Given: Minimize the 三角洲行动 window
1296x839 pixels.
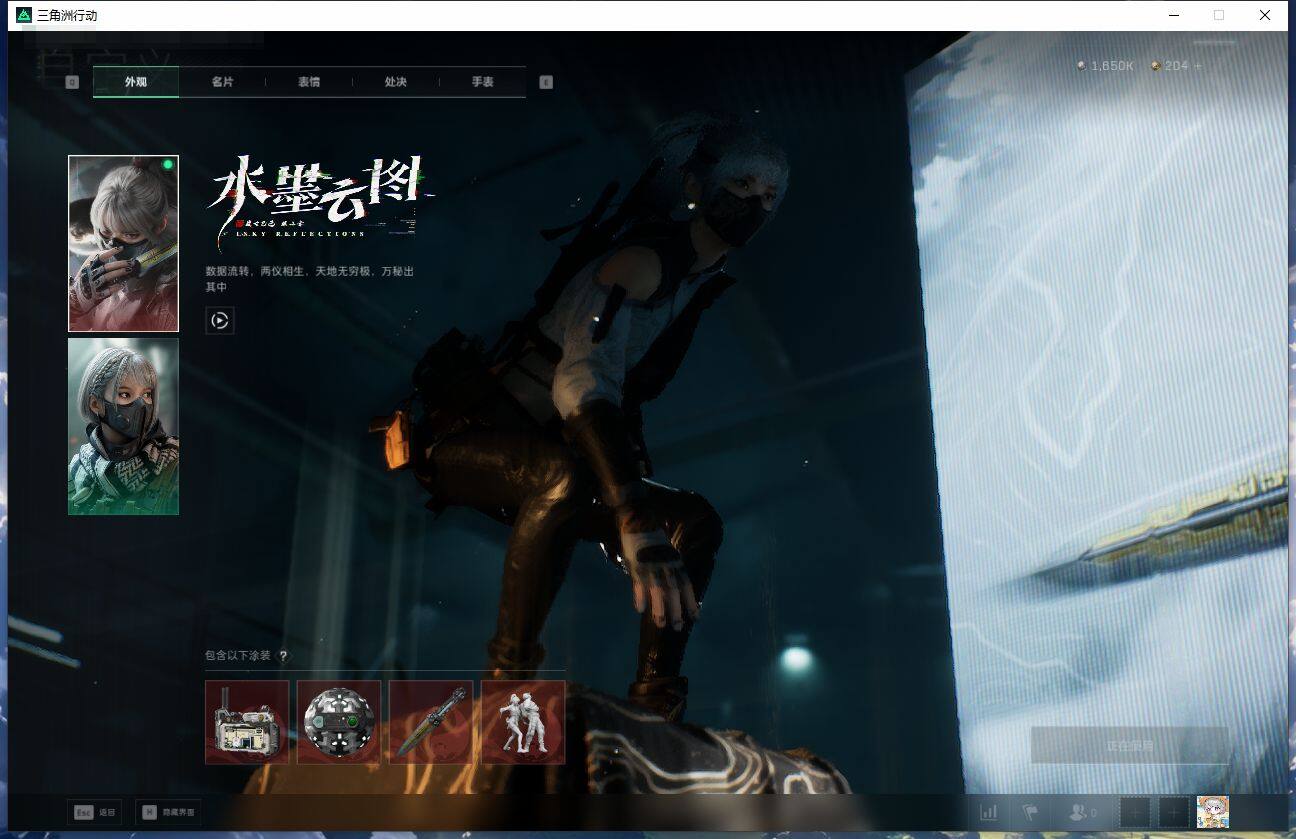Looking at the screenshot, I should coord(1173,15).
